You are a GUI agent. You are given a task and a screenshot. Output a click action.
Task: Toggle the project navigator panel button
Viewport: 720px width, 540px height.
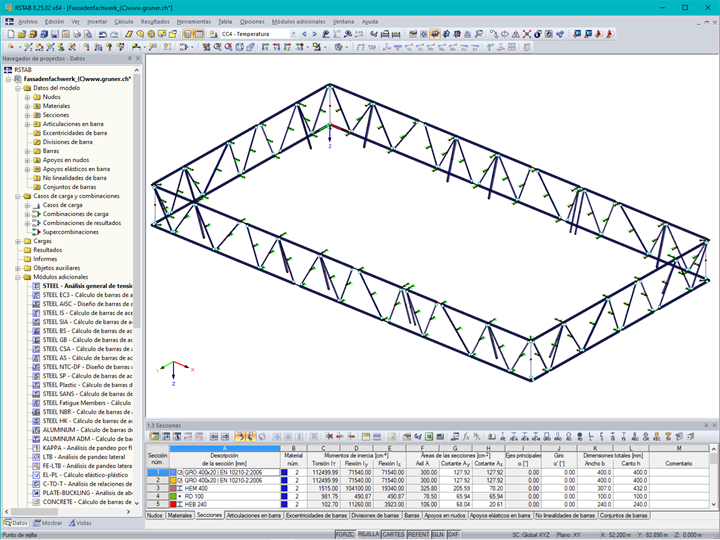coord(188,34)
